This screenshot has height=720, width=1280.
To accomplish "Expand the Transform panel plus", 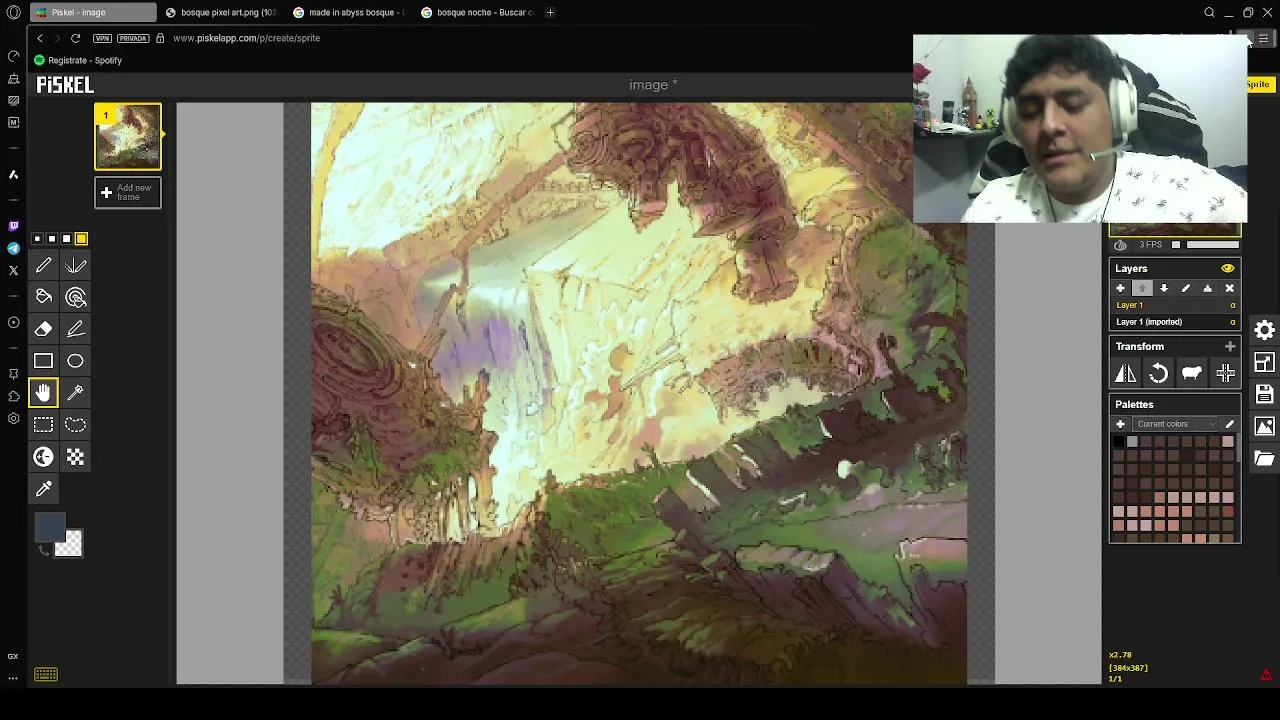I will tap(1229, 346).
